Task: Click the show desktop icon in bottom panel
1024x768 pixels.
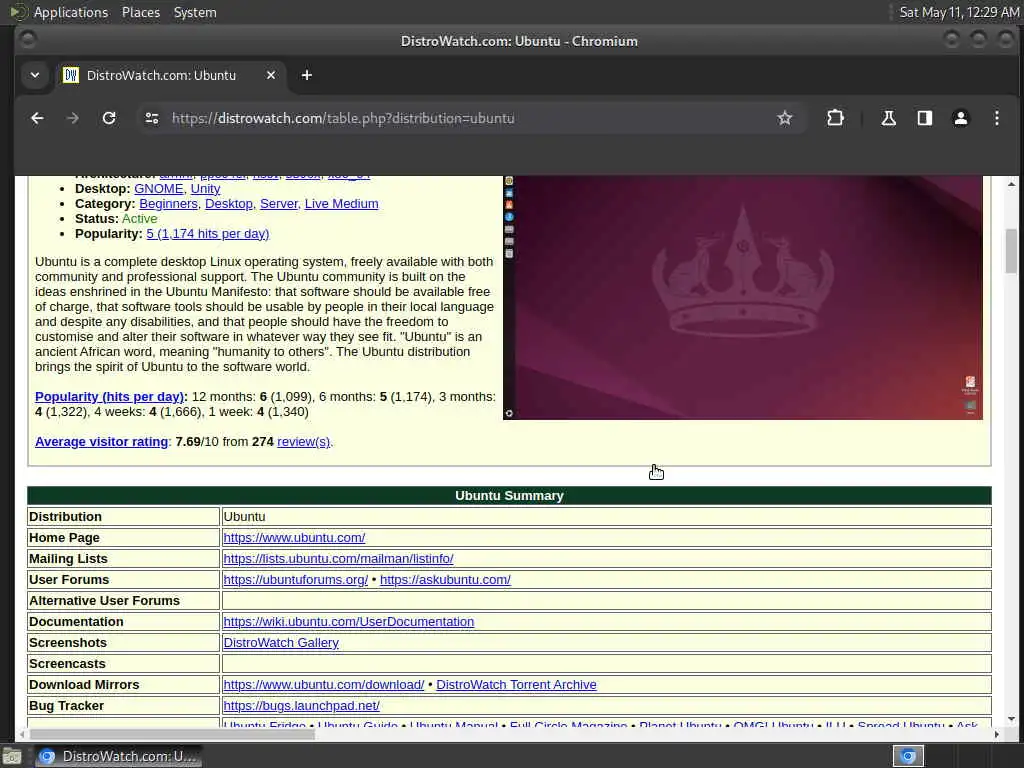Action: click(12, 756)
